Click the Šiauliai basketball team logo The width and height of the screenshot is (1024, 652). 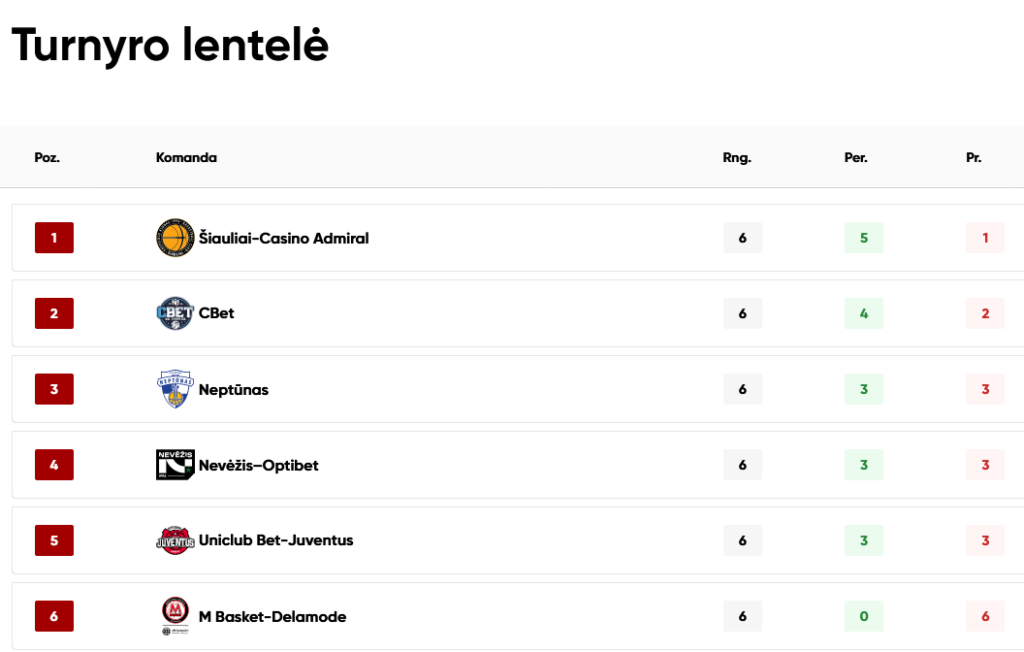tap(175, 238)
